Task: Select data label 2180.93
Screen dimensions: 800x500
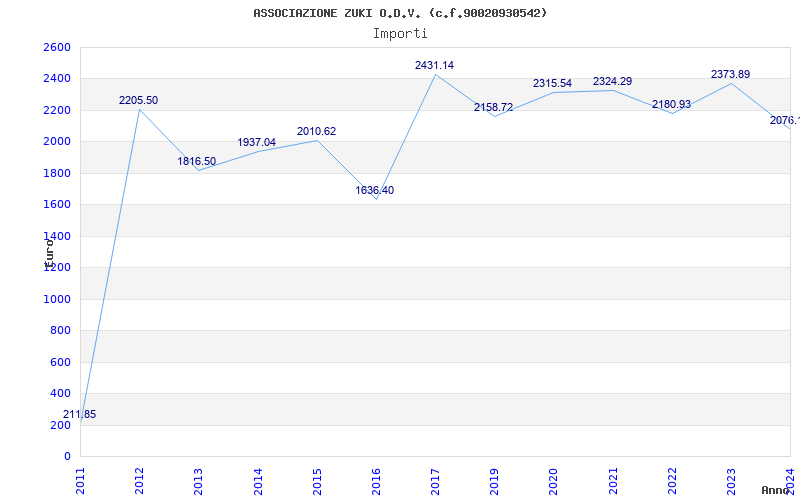Action: pyautogui.click(x=671, y=105)
